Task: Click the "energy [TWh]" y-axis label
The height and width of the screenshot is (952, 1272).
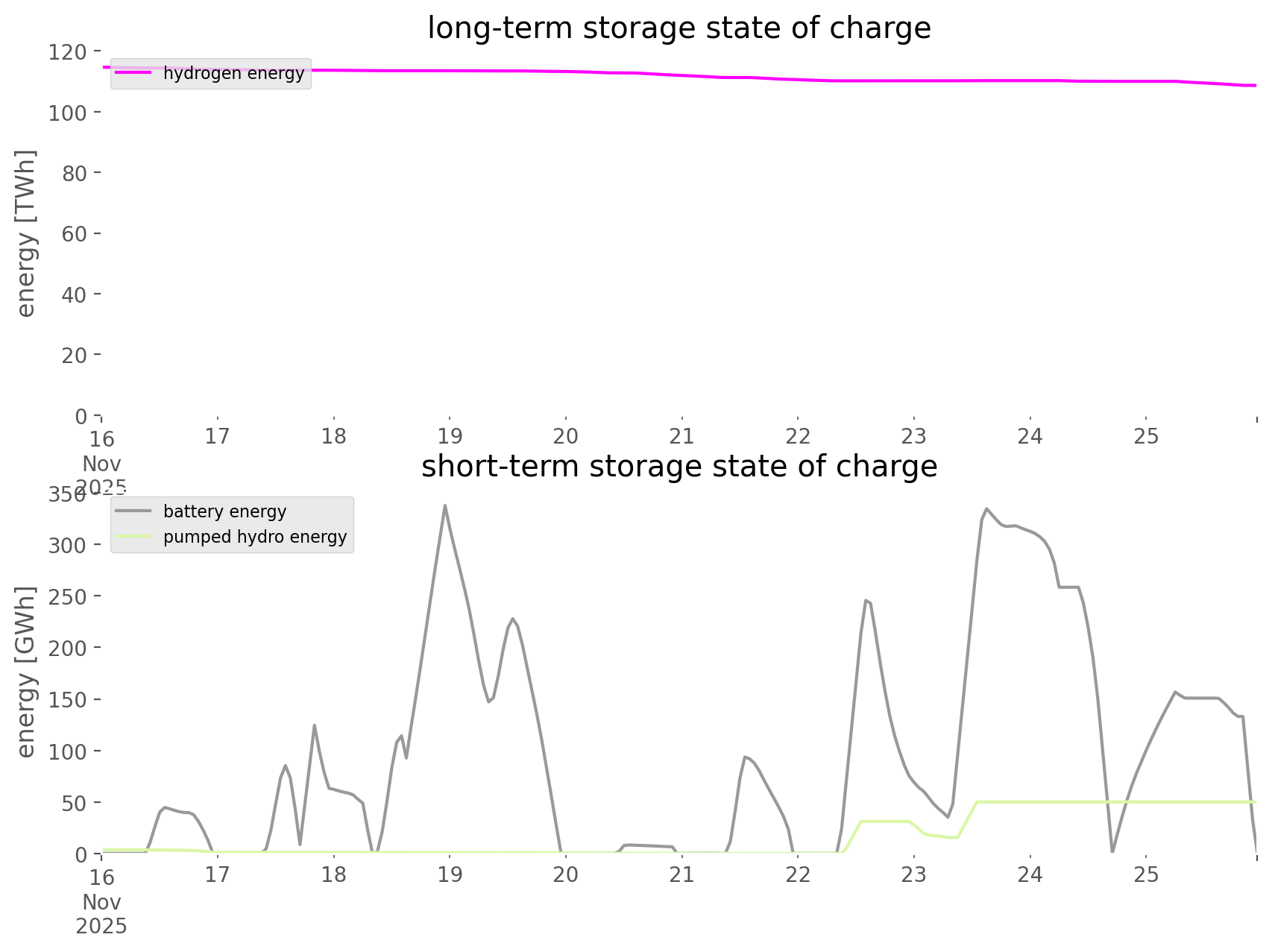Action: (x=26, y=233)
